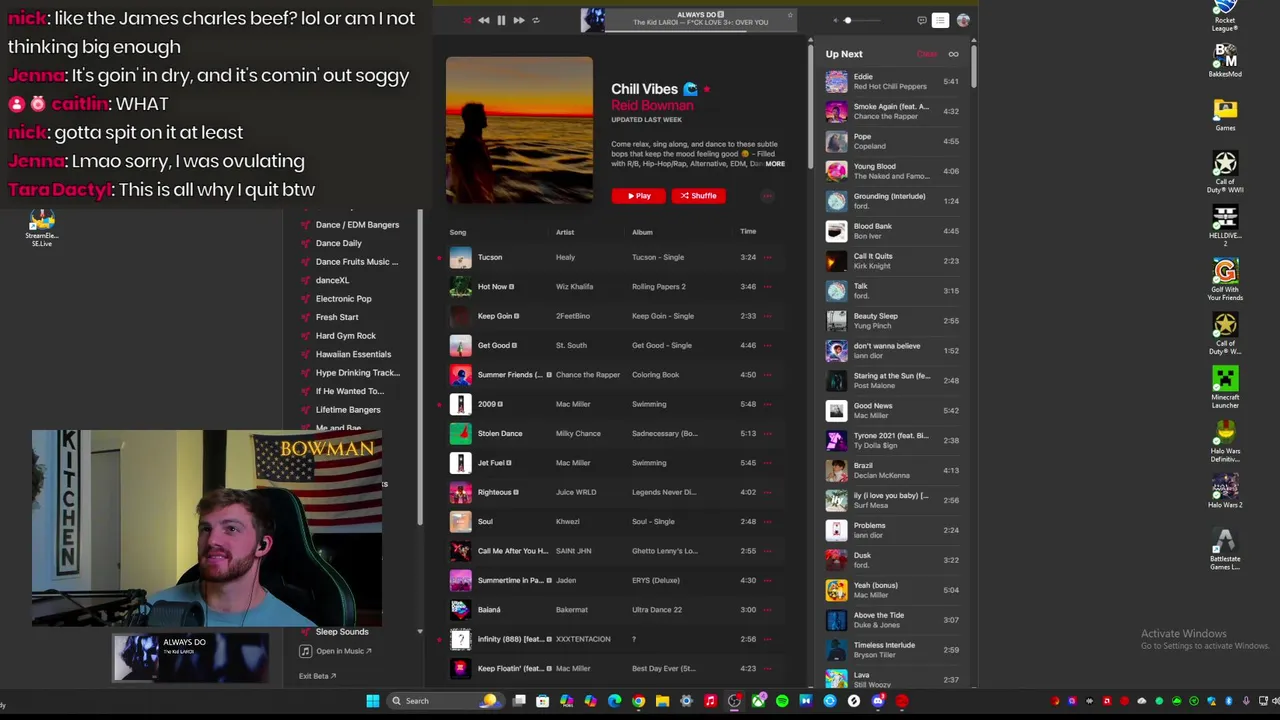This screenshot has width=1280, height=720.
Task: Open more options for Jet Fuel track
Action: tap(768, 463)
